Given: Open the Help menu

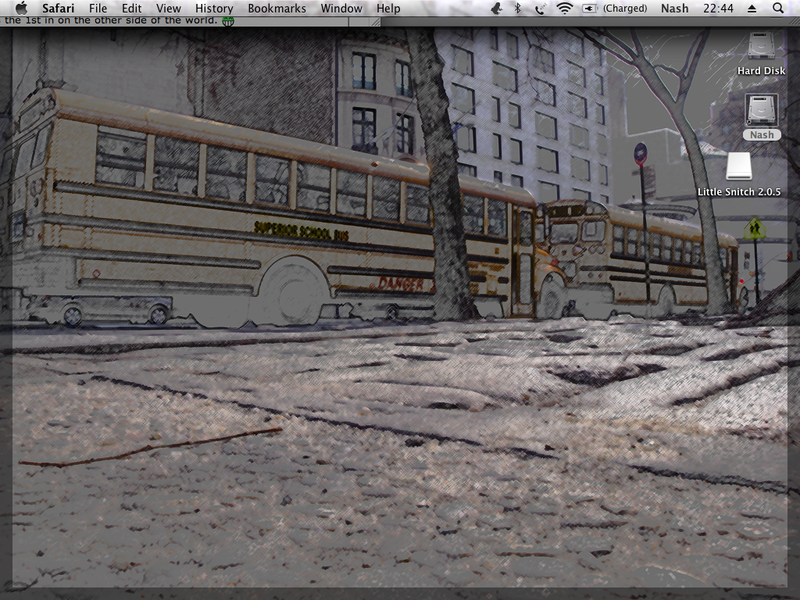Looking at the screenshot, I should point(388,8).
